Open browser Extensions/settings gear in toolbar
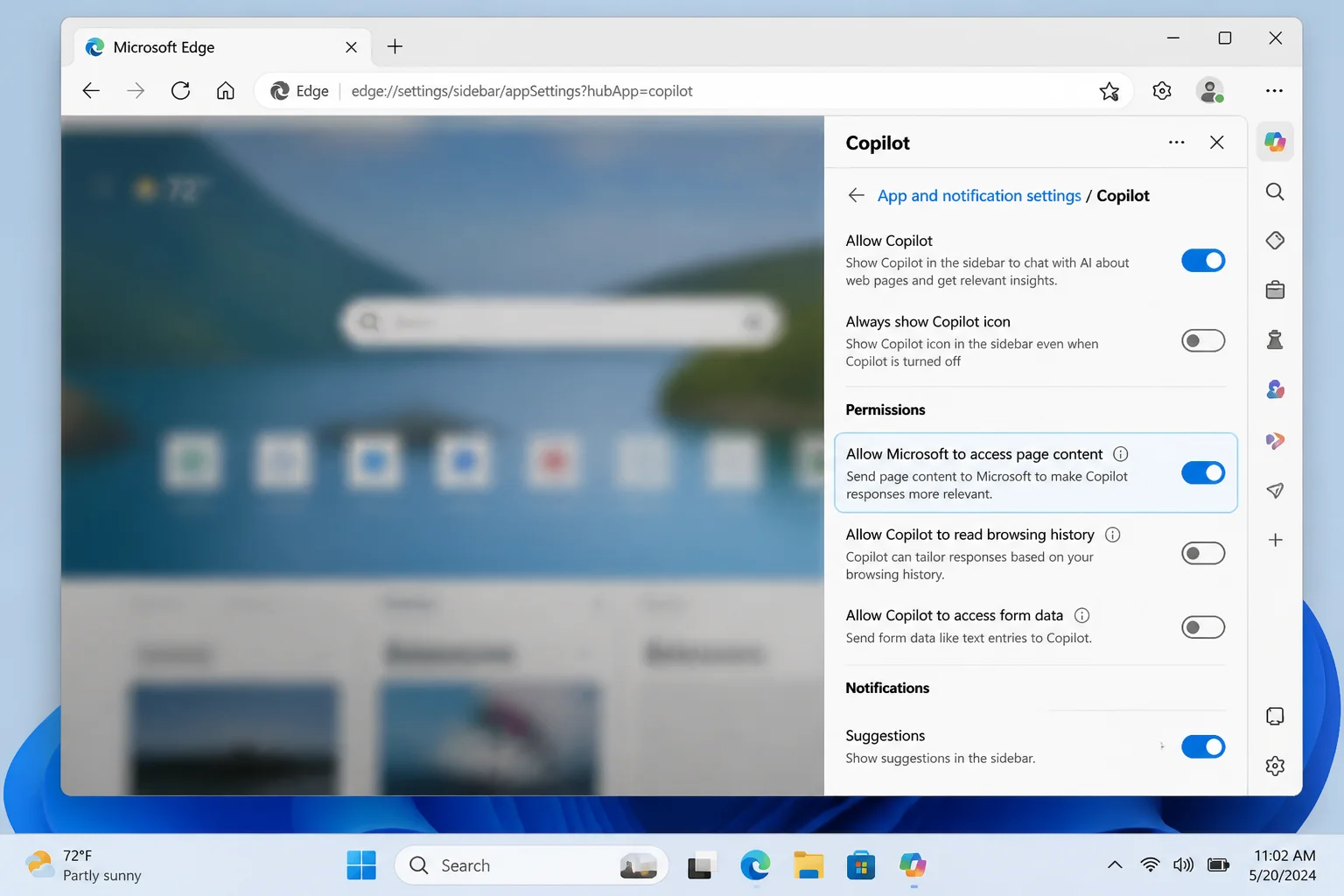The width and height of the screenshot is (1344, 896). coord(1162,91)
